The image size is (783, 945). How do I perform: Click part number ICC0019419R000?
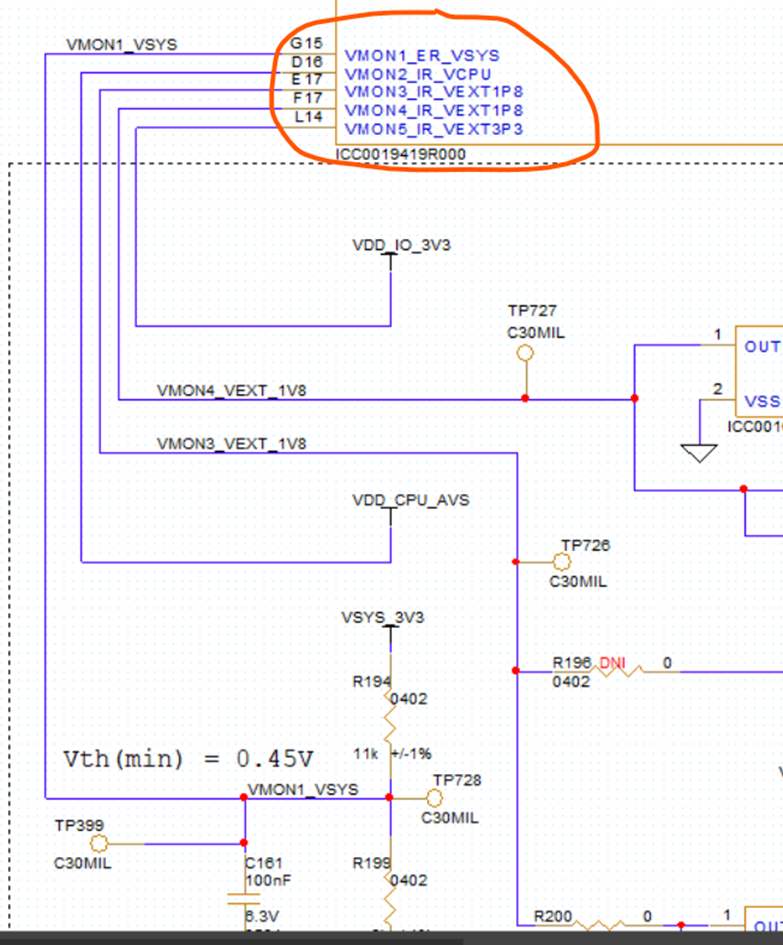(401, 154)
